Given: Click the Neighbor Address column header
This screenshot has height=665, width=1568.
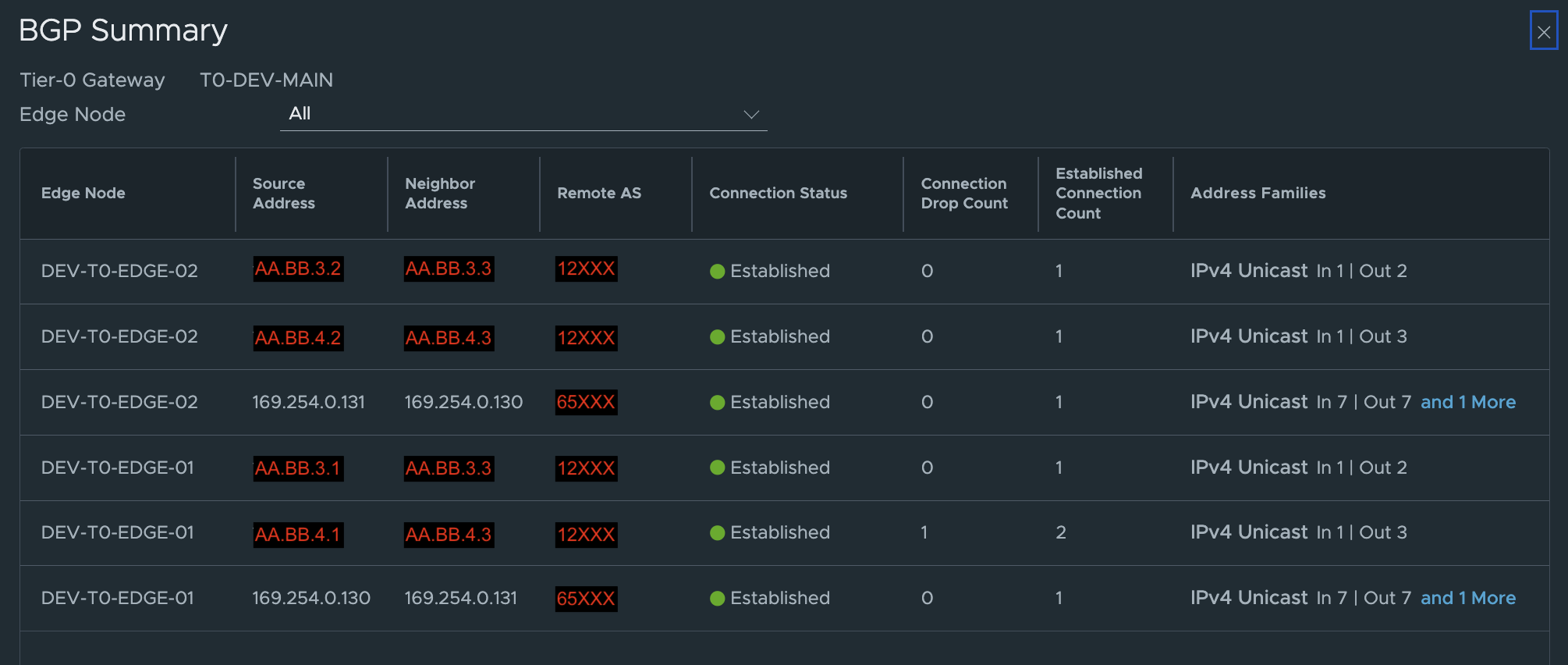Looking at the screenshot, I should pos(440,194).
